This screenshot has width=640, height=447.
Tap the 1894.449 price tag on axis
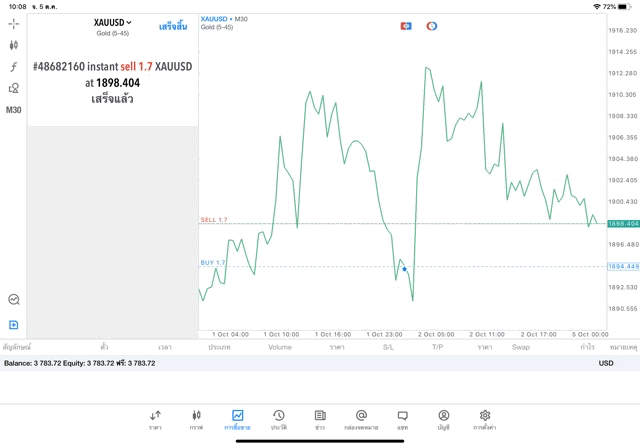coord(623,267)
